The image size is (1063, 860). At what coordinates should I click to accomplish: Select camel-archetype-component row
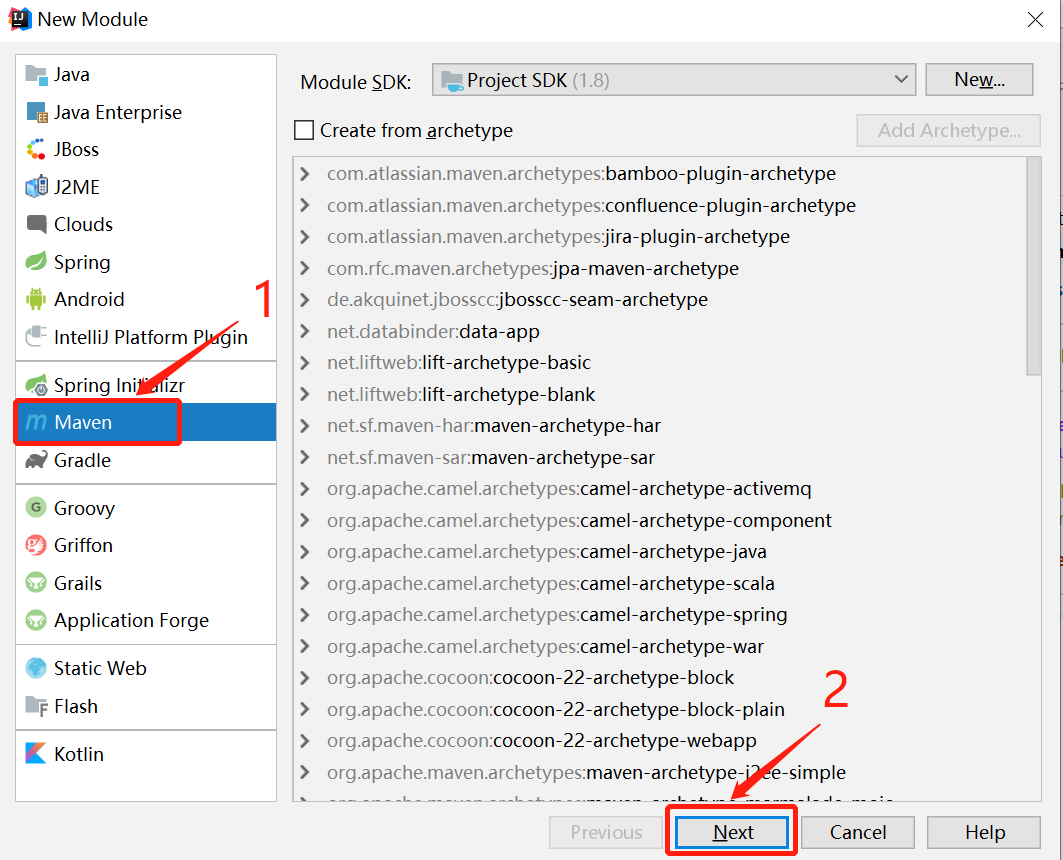[x=660, y=520]
